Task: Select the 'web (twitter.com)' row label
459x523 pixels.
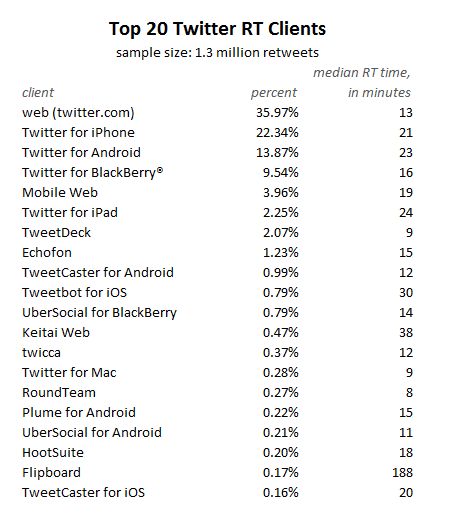Action: (78, 113)
